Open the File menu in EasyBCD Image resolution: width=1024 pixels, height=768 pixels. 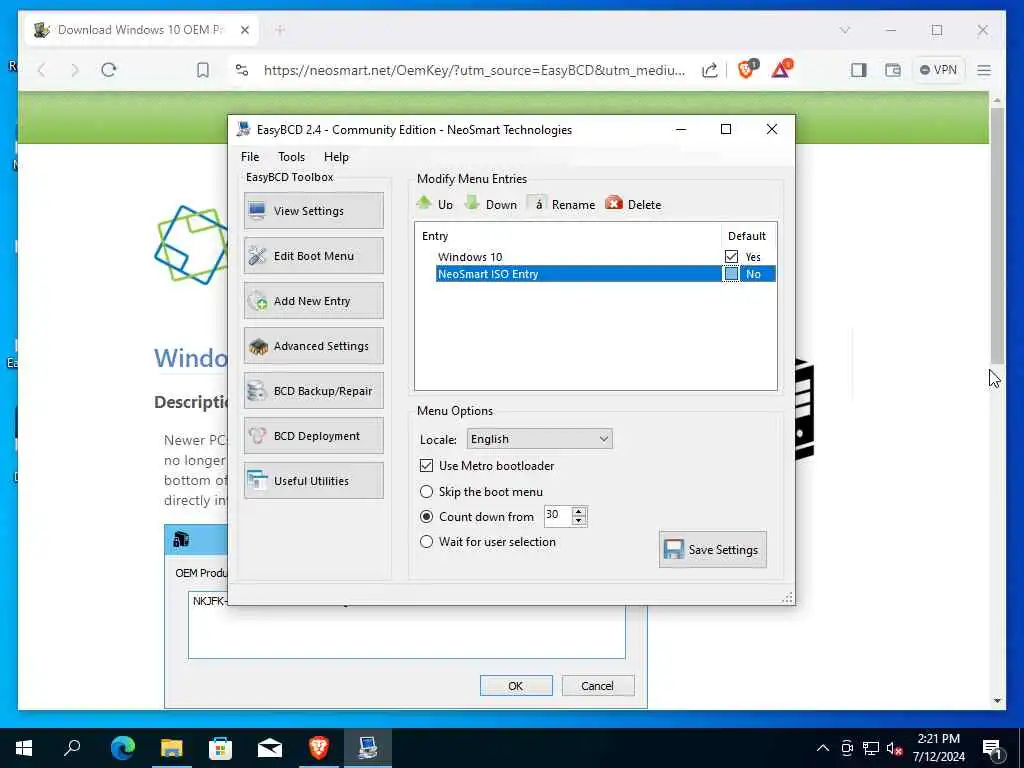coord(249,157)
